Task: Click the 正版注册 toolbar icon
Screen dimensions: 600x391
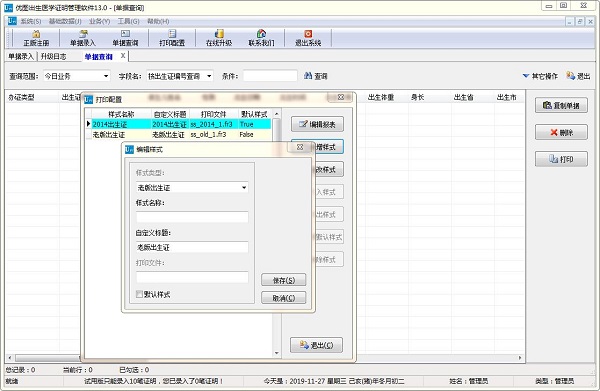Action: click(36, 34)
